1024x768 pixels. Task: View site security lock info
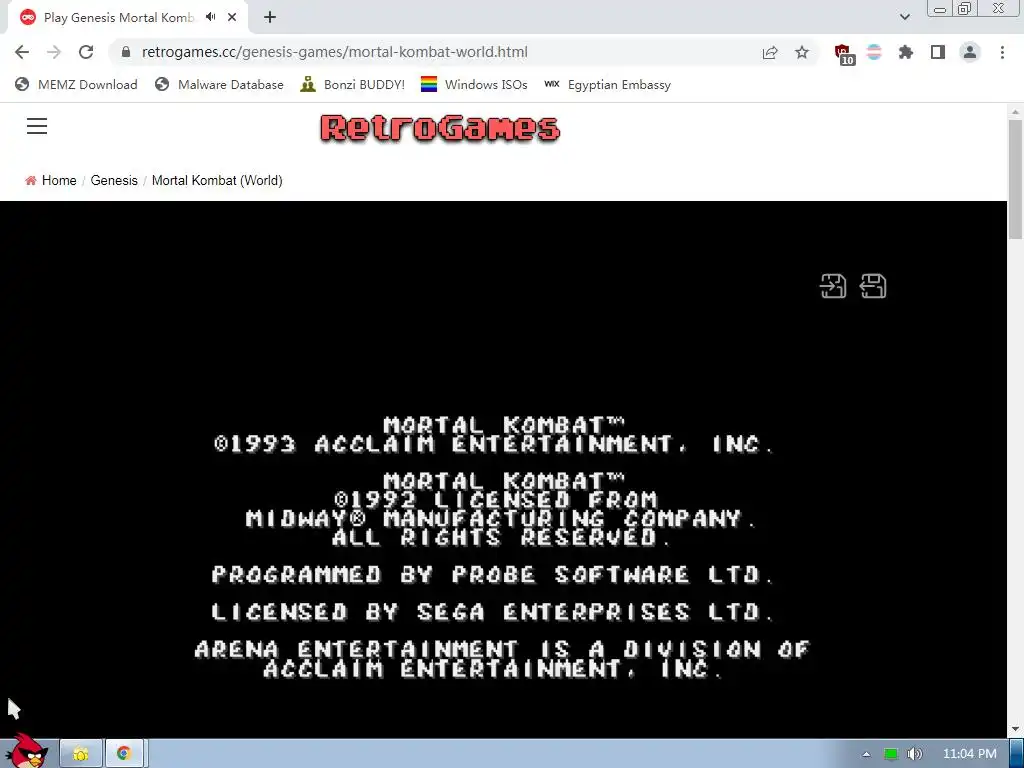click(x=126, y=52)
